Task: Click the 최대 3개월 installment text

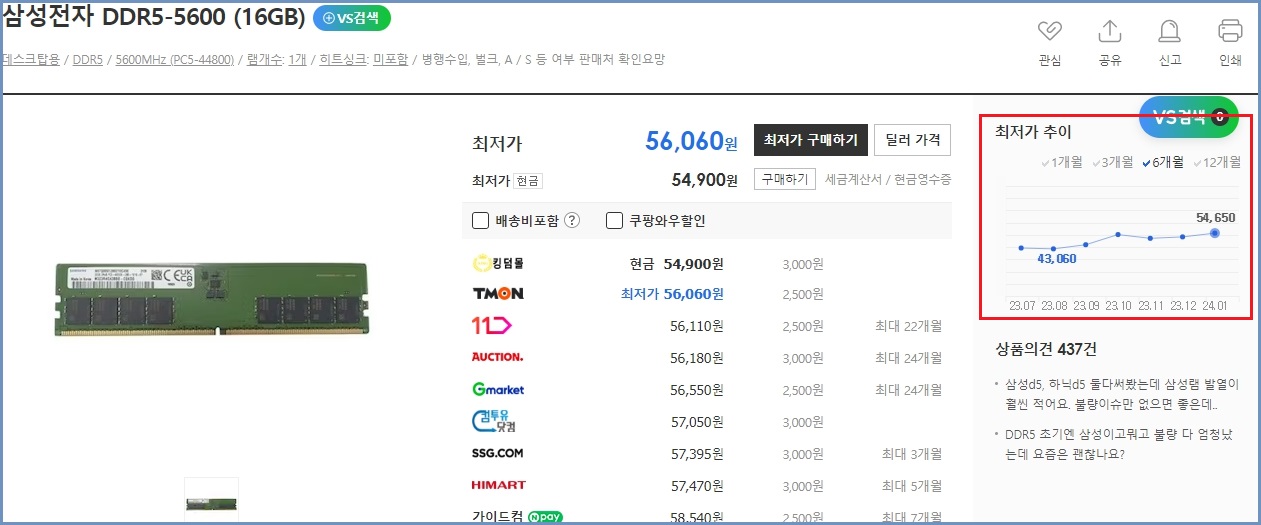Action: (x=911, y=453)
